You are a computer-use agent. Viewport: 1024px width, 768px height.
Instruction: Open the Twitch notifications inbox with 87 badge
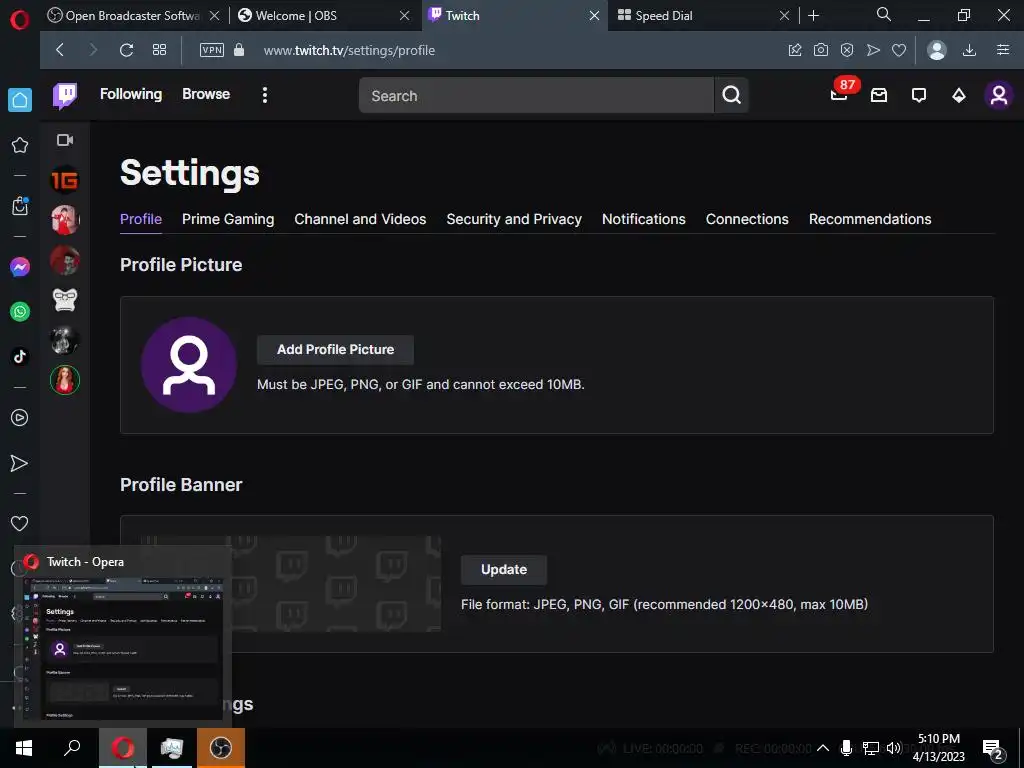(840, 93)
